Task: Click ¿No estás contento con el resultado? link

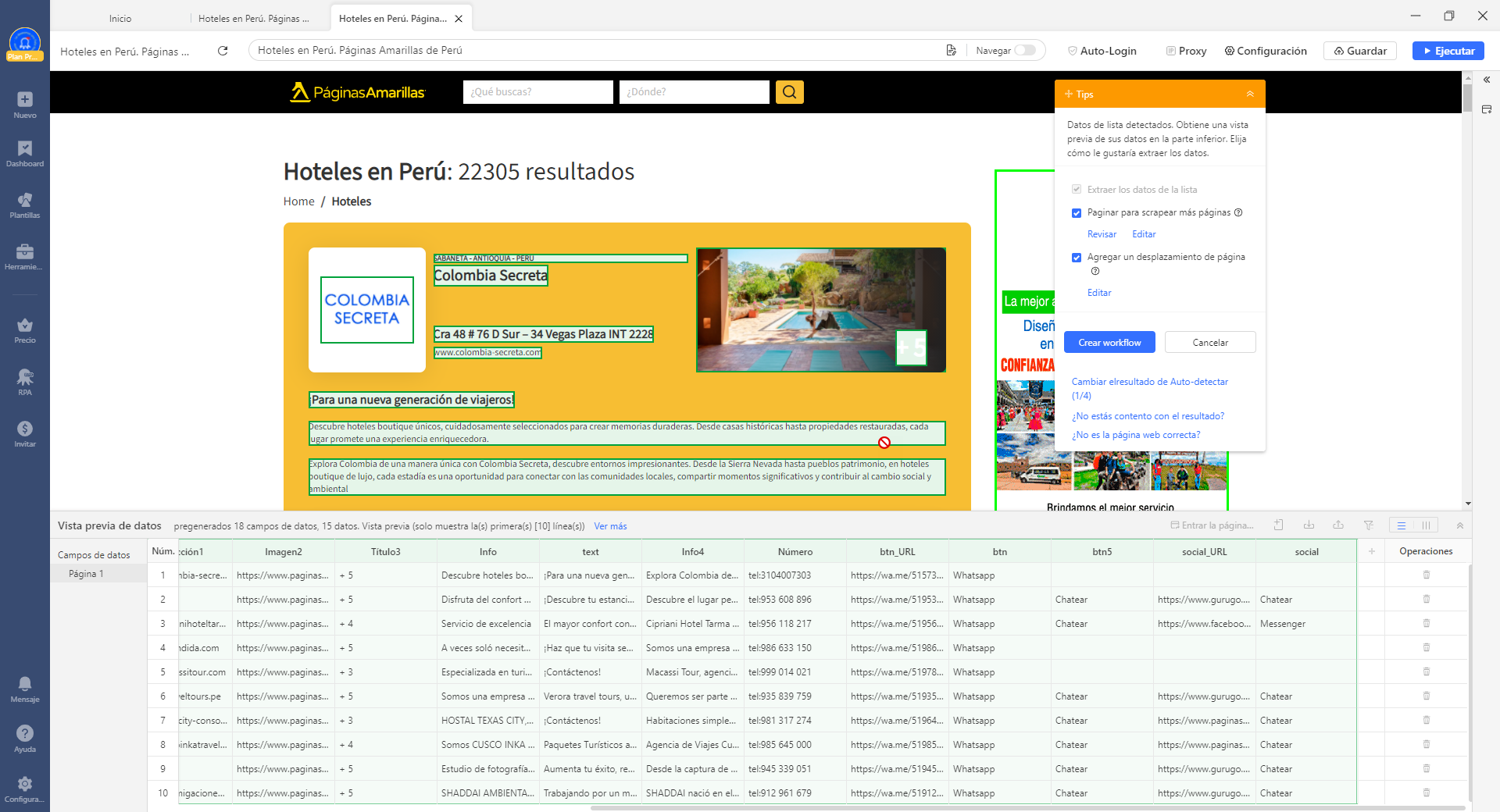Action: pos(1148,416)
